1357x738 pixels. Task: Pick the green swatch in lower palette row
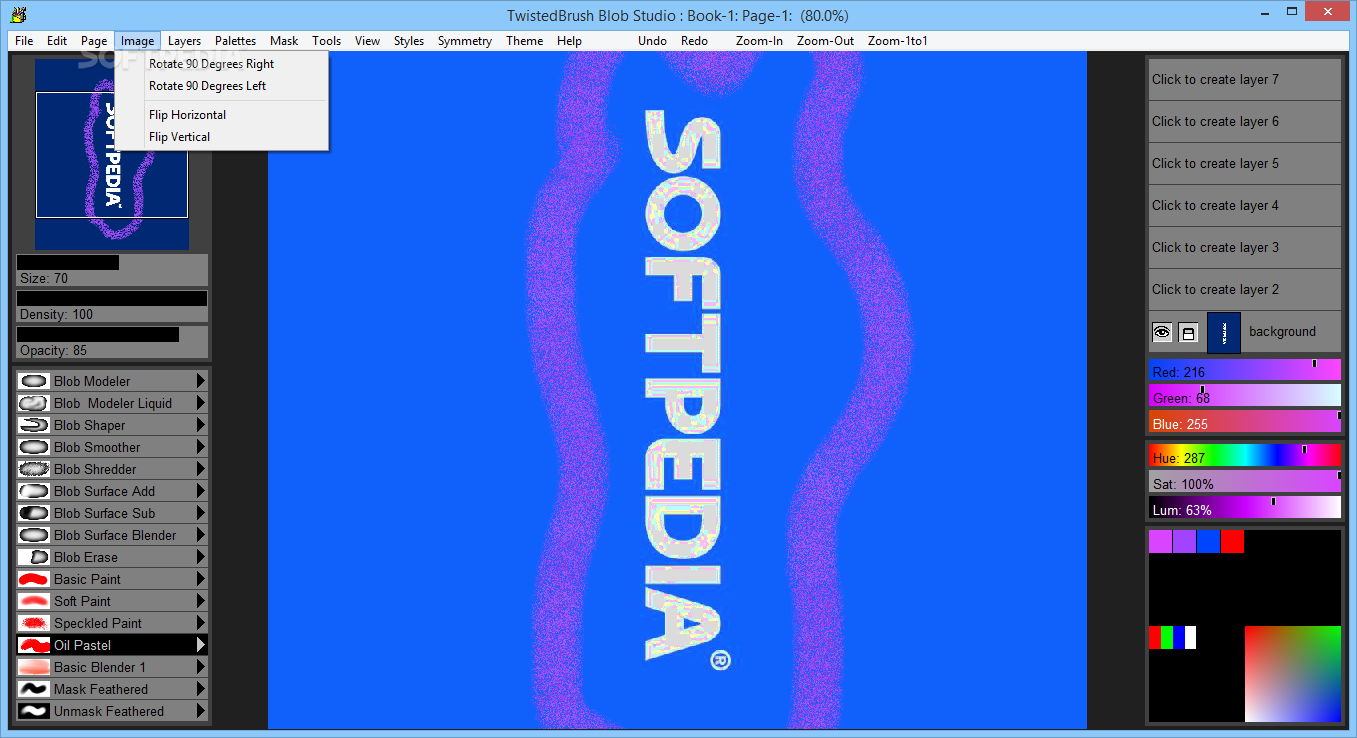(x=1167, y=637)
